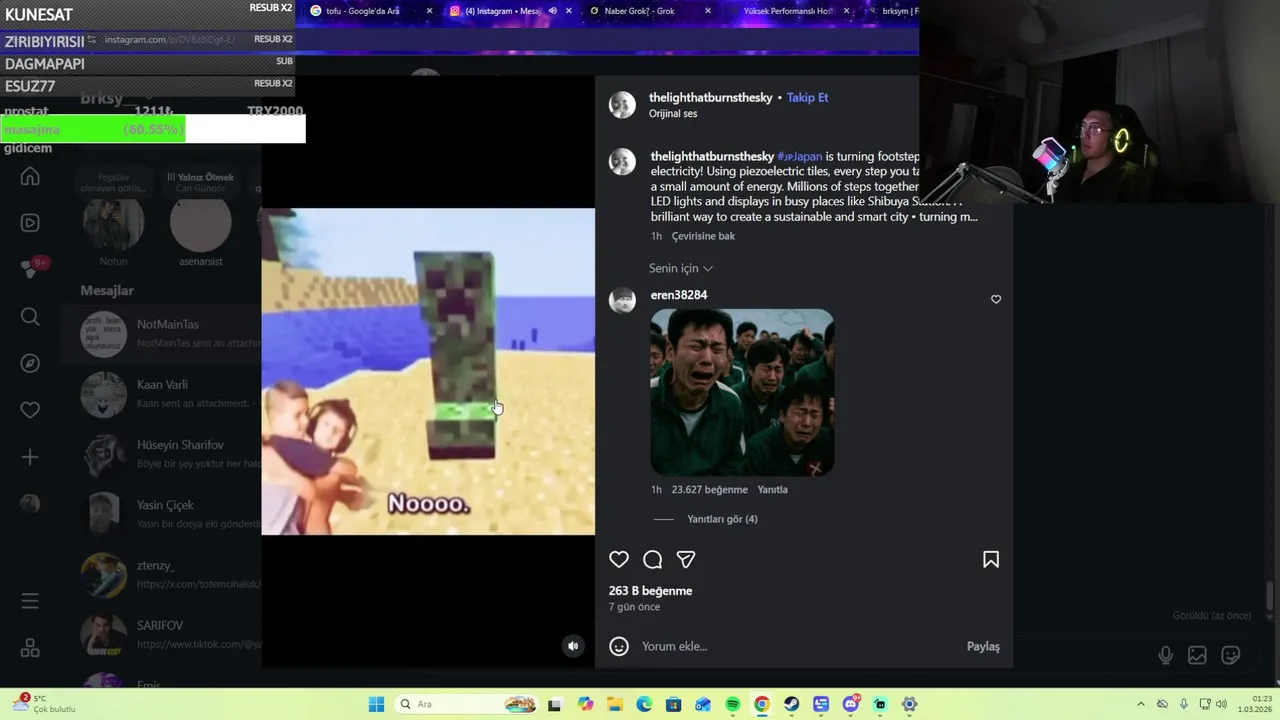The image size is (1280, 720).
Task: Open Reels from the Instagram sidebar
Action: [x=30, y=223]
